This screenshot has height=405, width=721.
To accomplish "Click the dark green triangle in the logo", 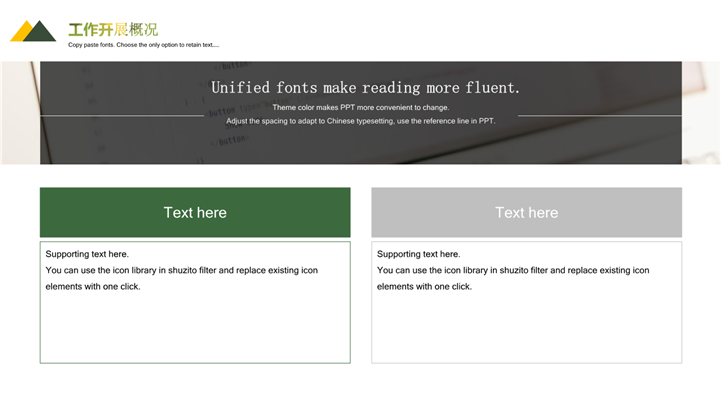I will 40,33.
